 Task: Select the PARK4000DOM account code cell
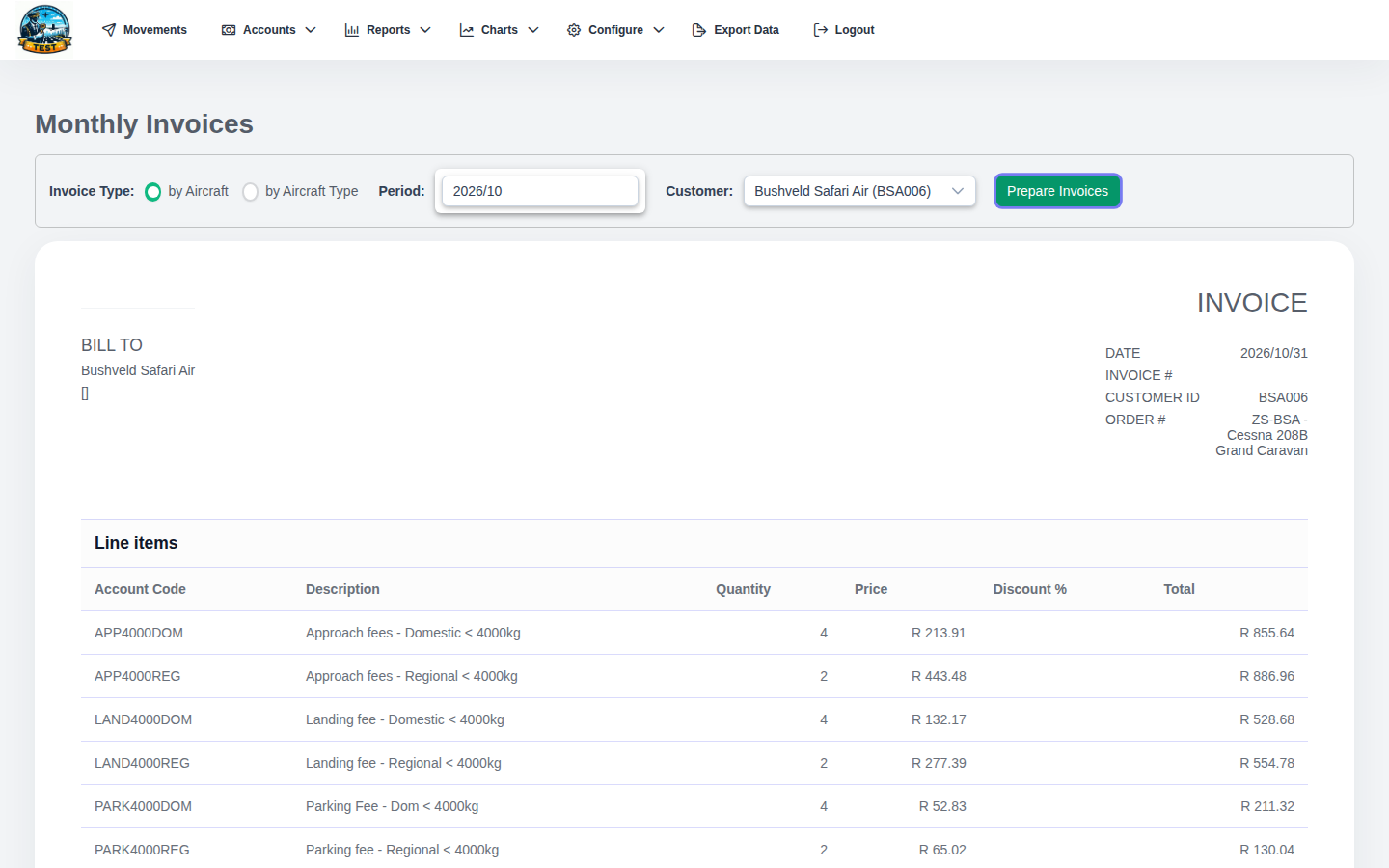[144, 806]
